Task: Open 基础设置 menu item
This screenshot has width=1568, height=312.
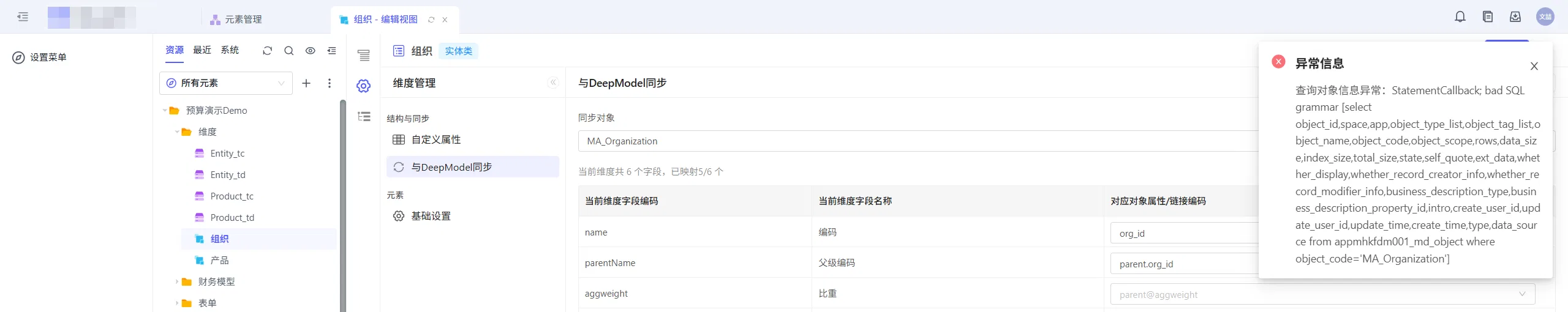Action: (x=473, y=217)
